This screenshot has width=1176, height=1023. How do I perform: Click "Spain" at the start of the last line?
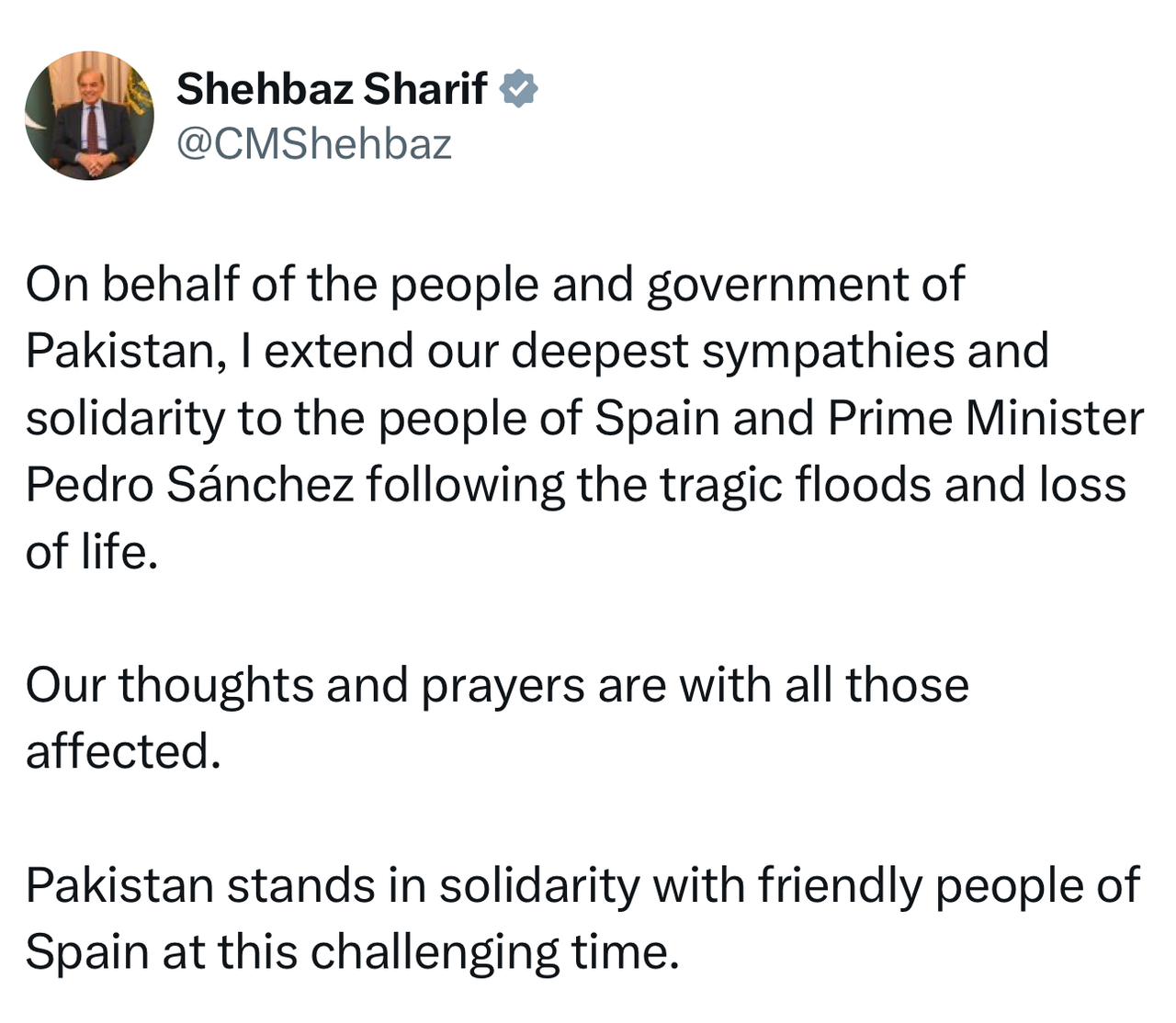(x=87, y=953)
